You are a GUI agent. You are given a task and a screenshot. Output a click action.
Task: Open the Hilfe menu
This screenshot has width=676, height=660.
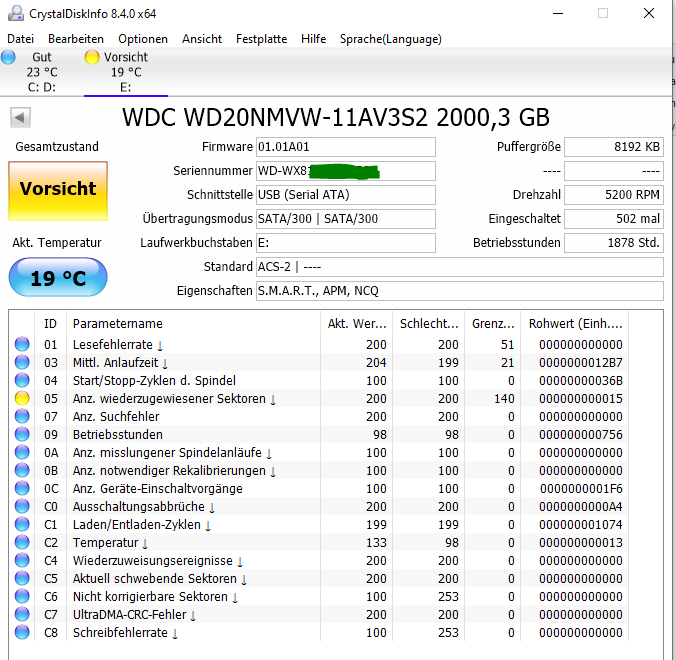coord(313,39)
